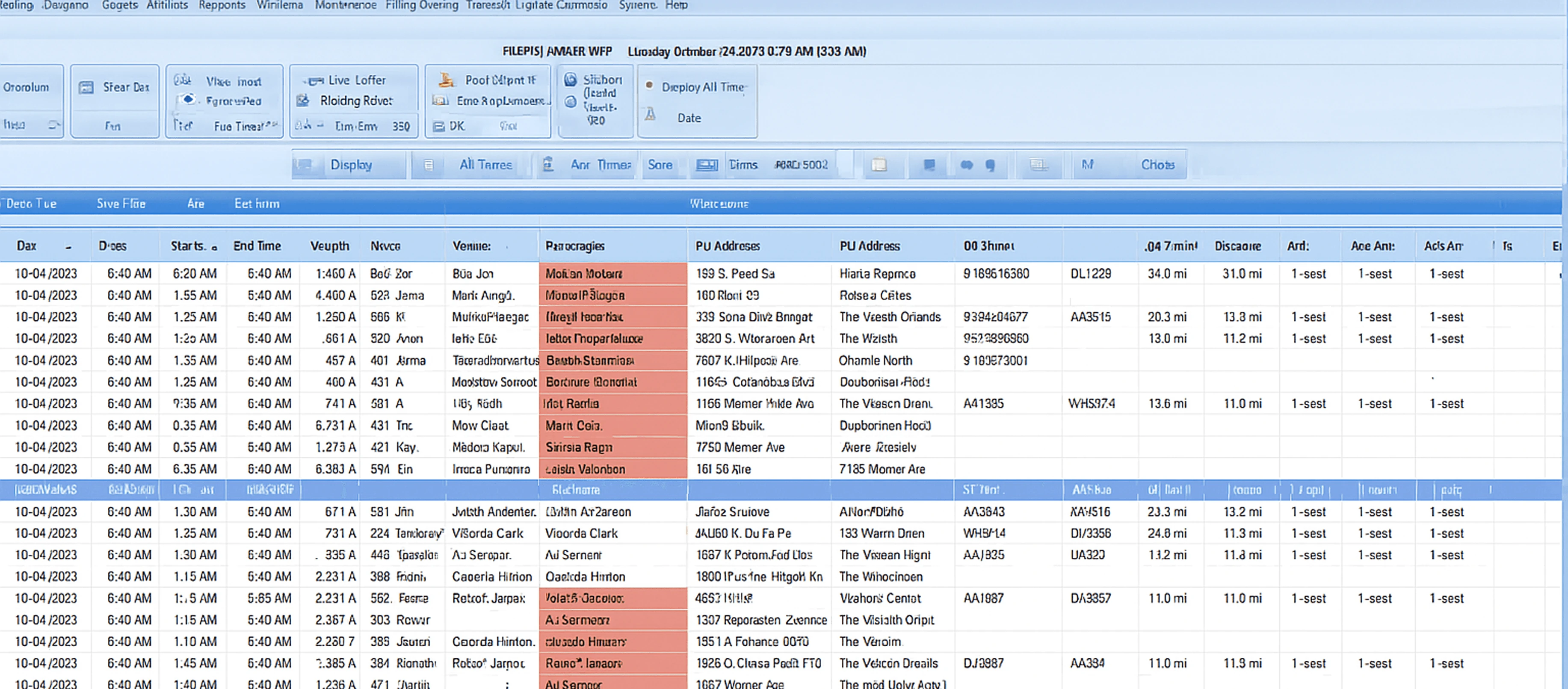This screenshot has width=1568, height=689.
Task: Click the All Tarres list icon
Action: point(429,165)
